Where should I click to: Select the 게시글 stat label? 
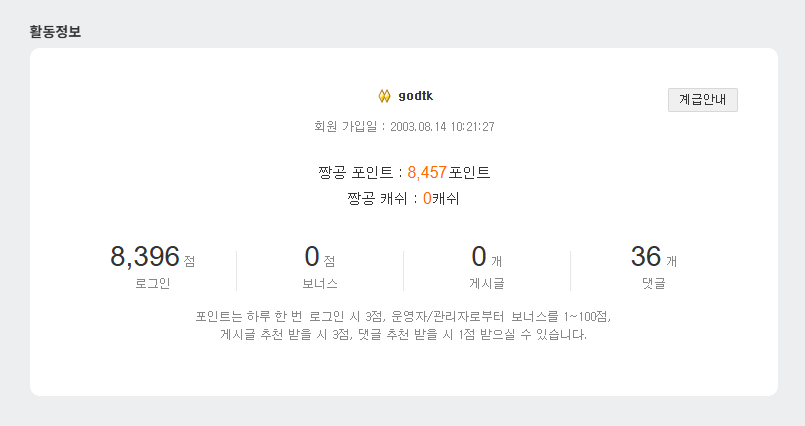click(486, 283)
